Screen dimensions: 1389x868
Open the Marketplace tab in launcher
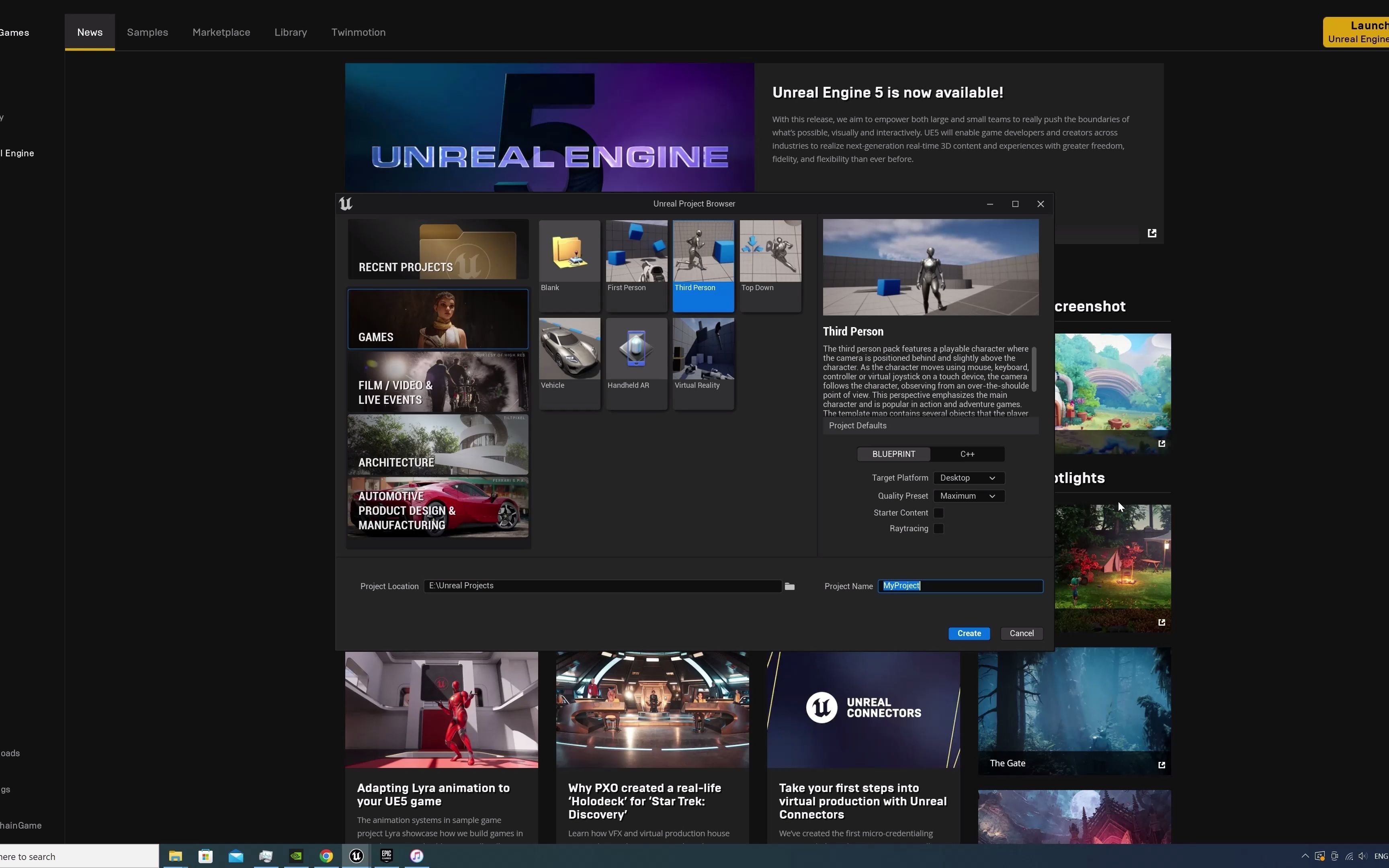(x=221, y=32)
